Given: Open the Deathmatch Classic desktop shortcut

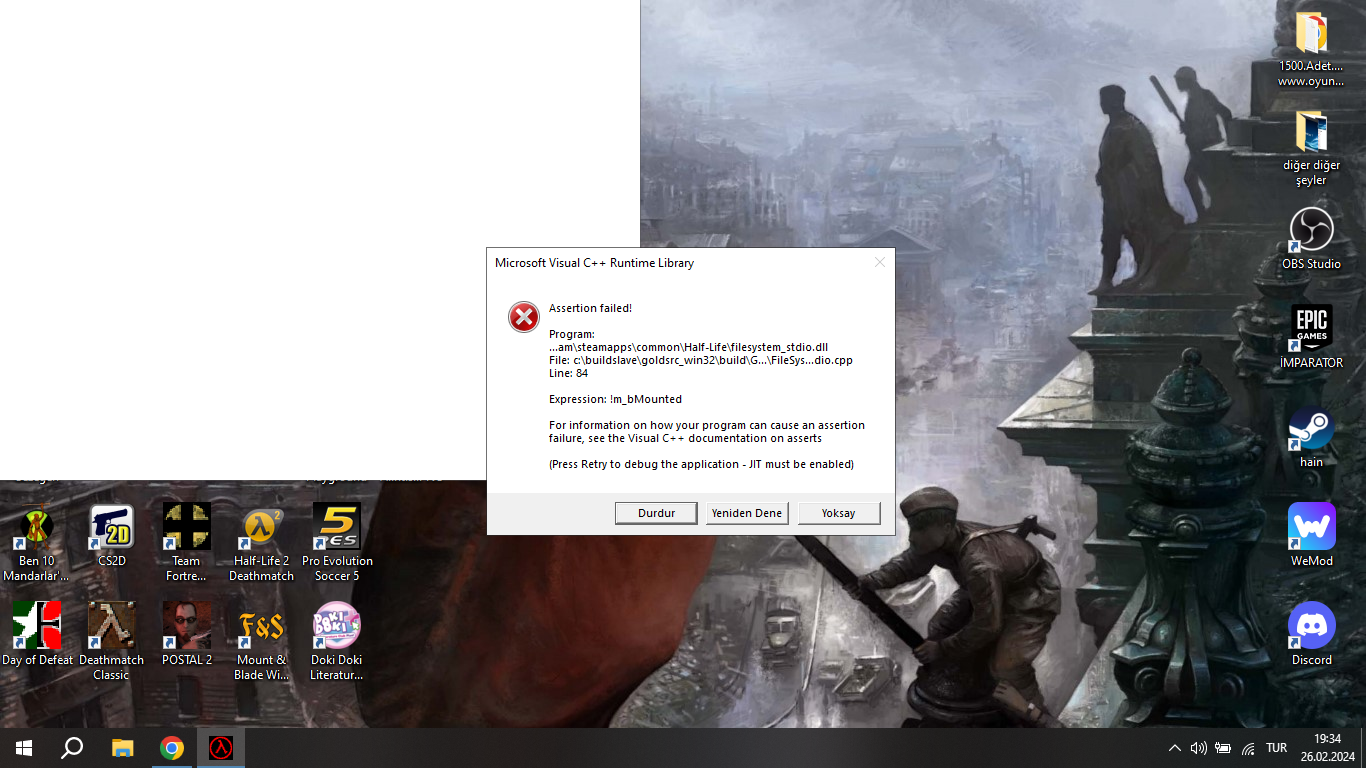Looking at the screenshot, I should tap(111, 642).
